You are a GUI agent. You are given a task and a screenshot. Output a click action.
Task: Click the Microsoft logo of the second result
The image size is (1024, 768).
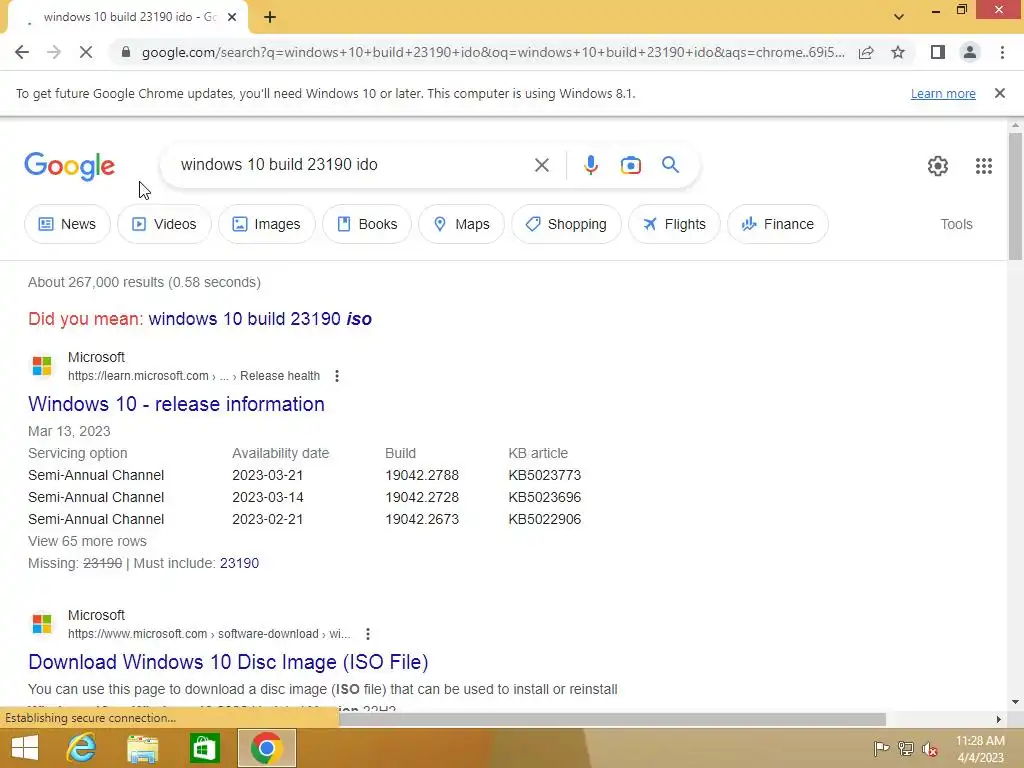point(42,624)
